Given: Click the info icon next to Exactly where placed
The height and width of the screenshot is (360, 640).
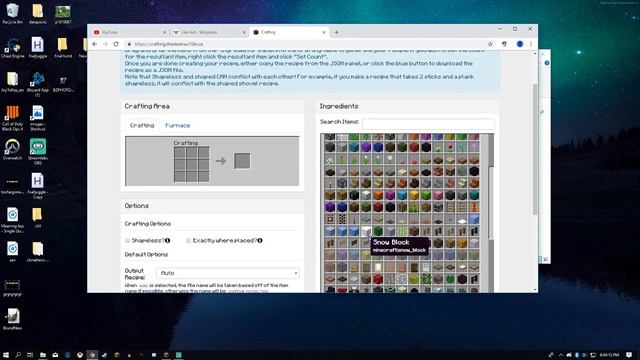Looking at the screenshot, I should tap(260, 240).
